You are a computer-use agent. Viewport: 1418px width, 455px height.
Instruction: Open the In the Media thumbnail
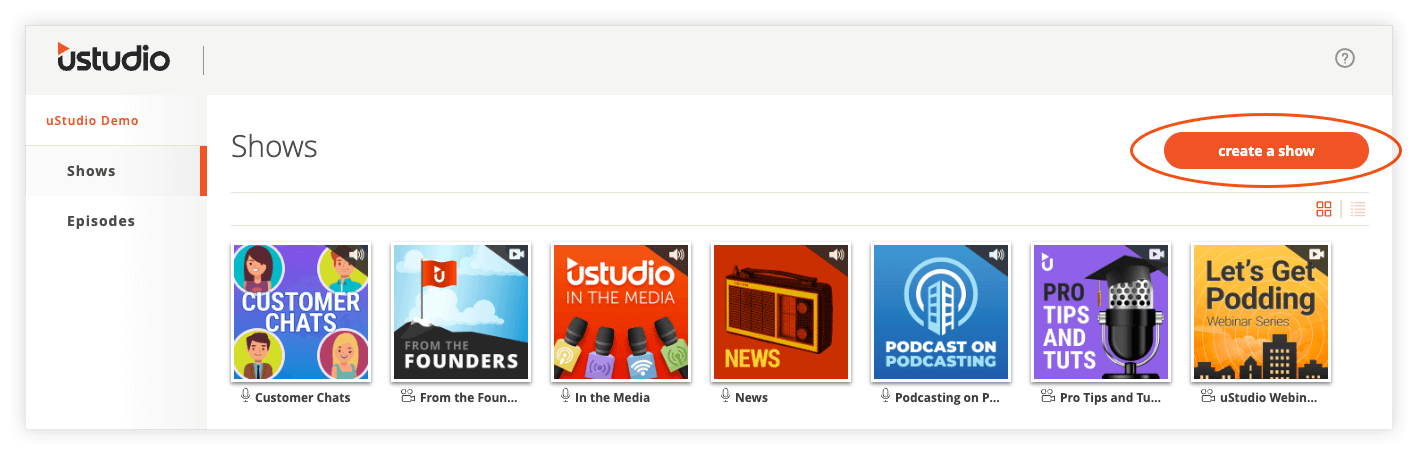click(x=621, y=312)
